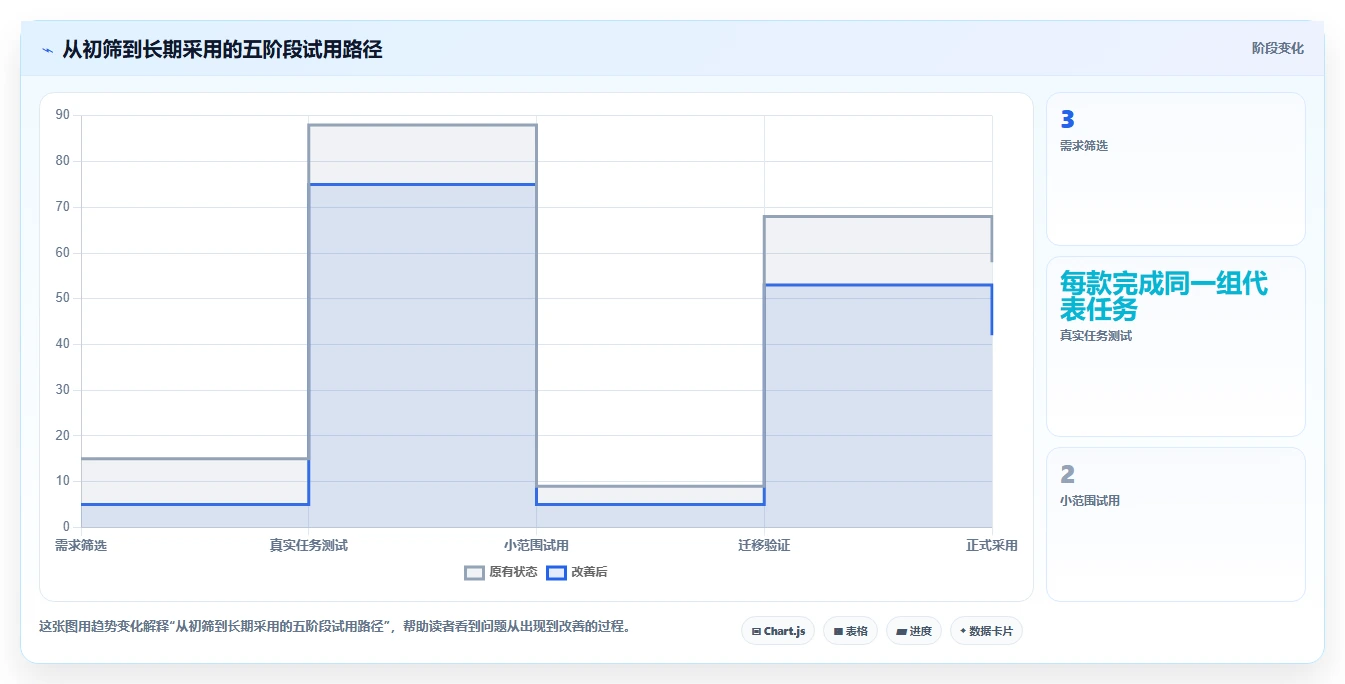Click the gray 原有状态 legend swatch

475,572
